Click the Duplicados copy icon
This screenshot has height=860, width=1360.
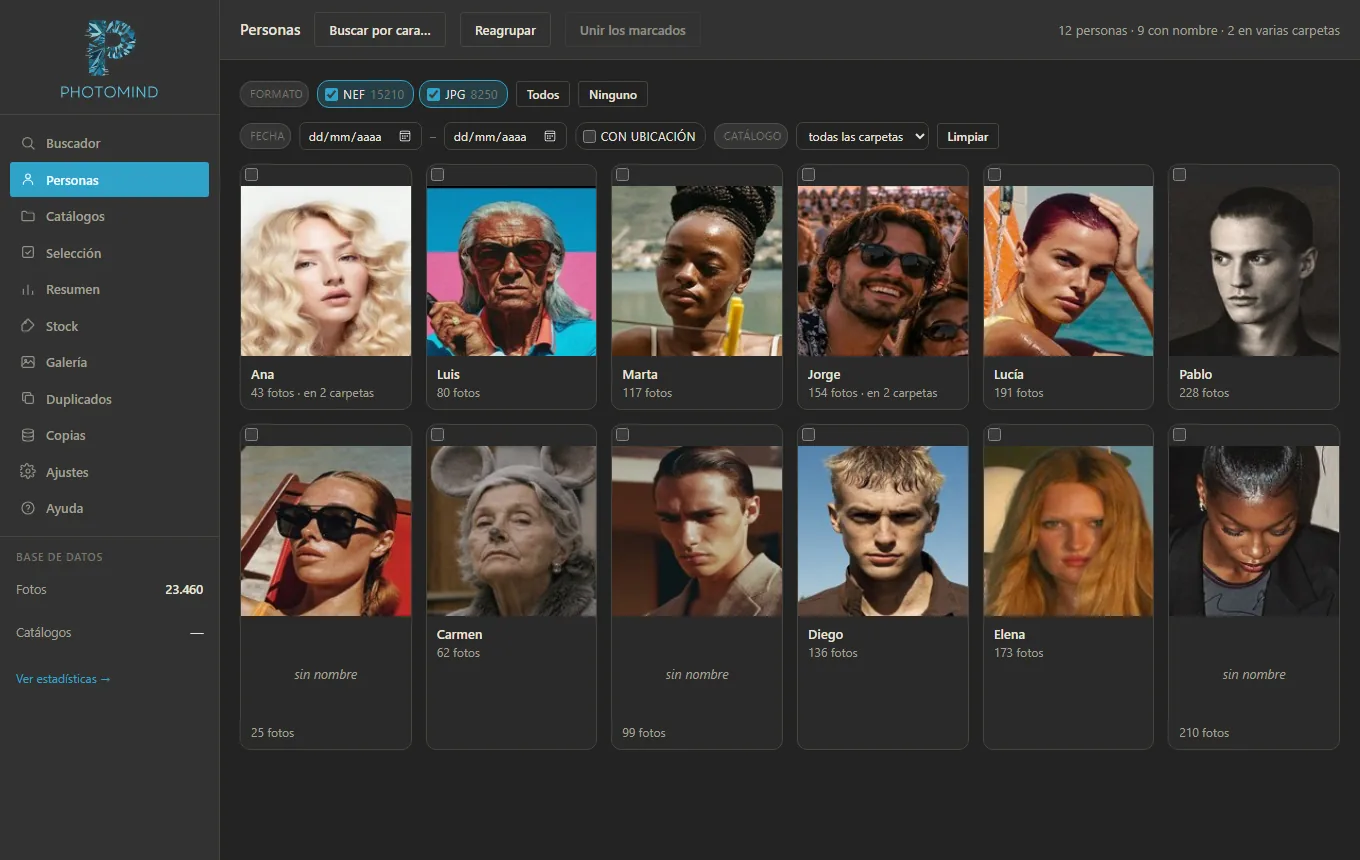click(x=28, y=399)
